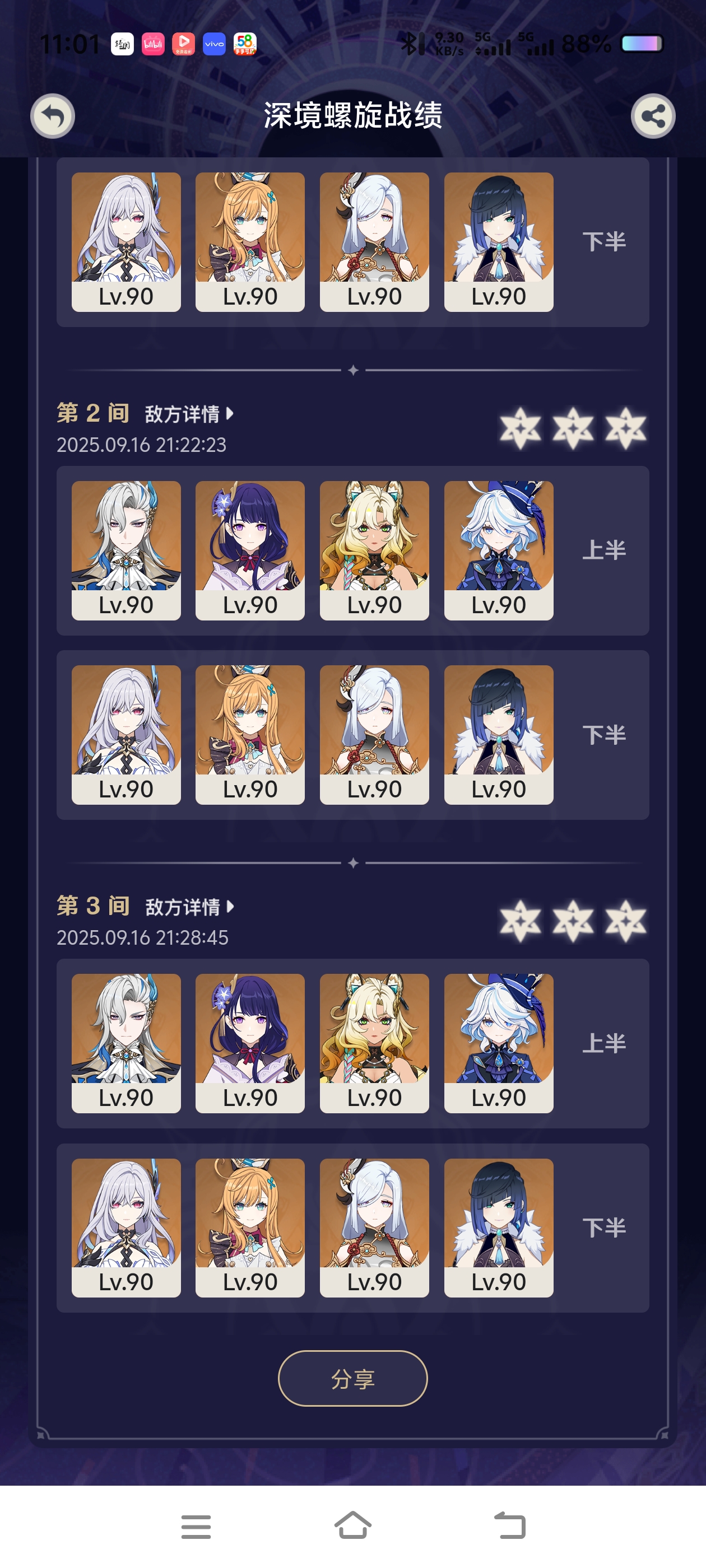Viewport: 706px width, 1568px height.
Task: Tap the 深境螺旋战绩 title
Action: pos(354,116)
